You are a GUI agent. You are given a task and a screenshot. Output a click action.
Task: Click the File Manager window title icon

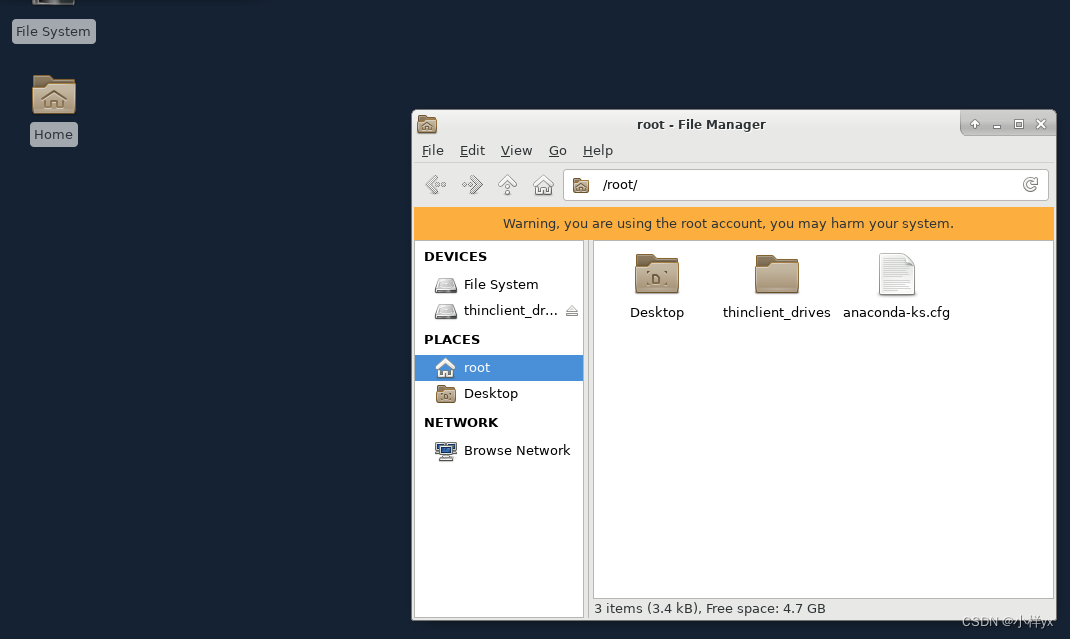[x=427, y=124]
